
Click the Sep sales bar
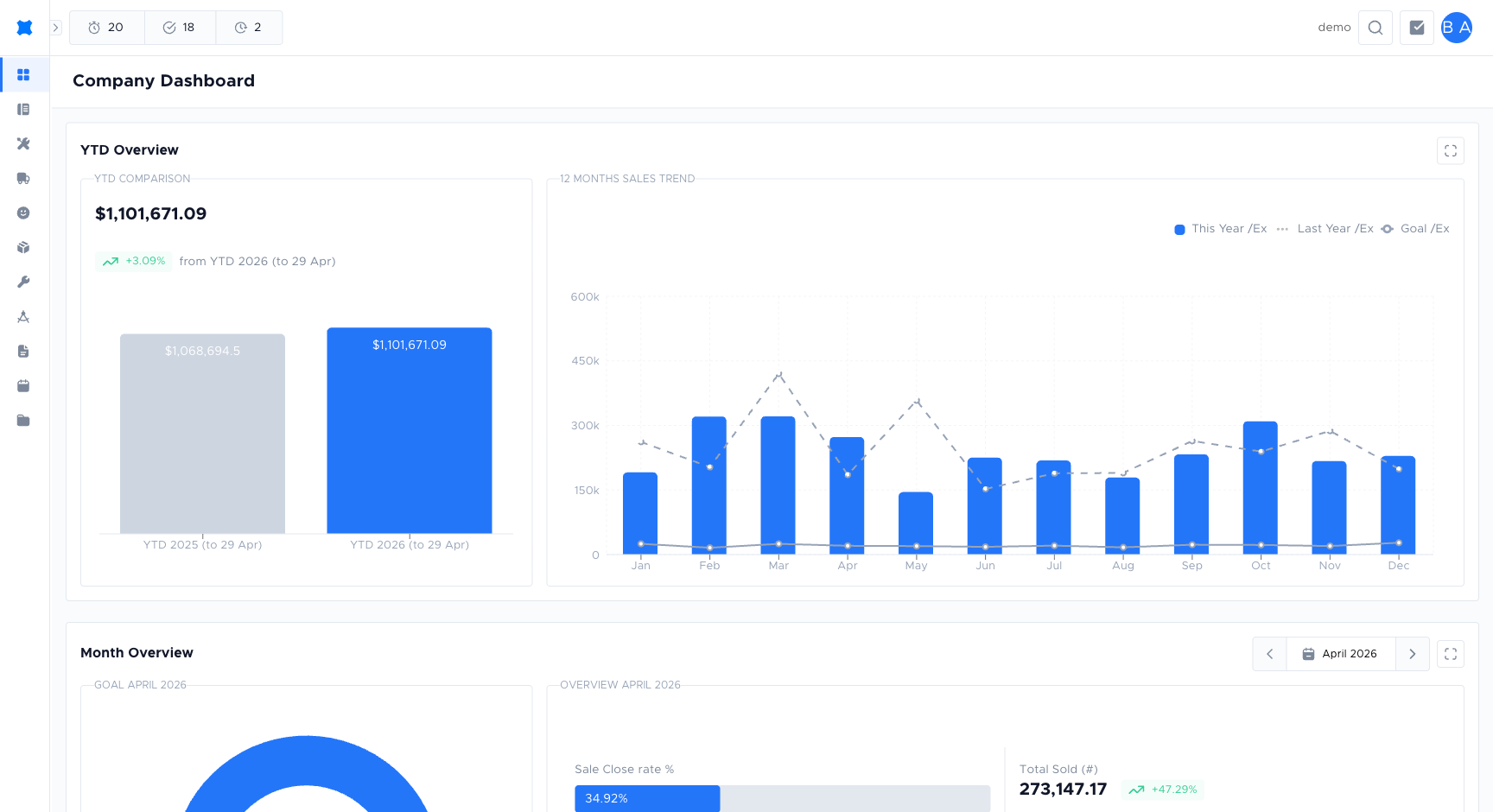tap(1191, 504)
